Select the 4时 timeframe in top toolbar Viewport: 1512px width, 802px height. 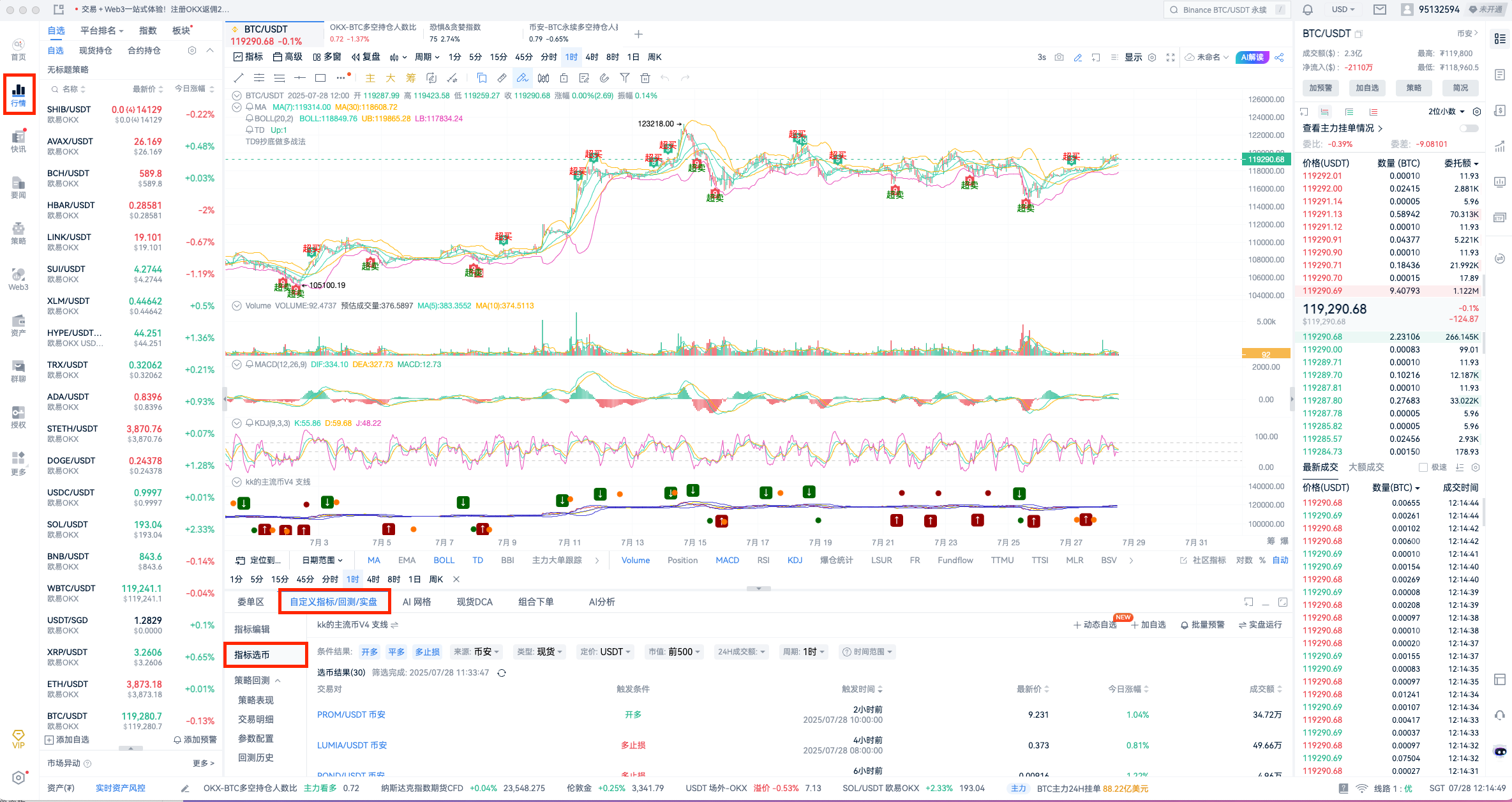[x=592, y=57]
